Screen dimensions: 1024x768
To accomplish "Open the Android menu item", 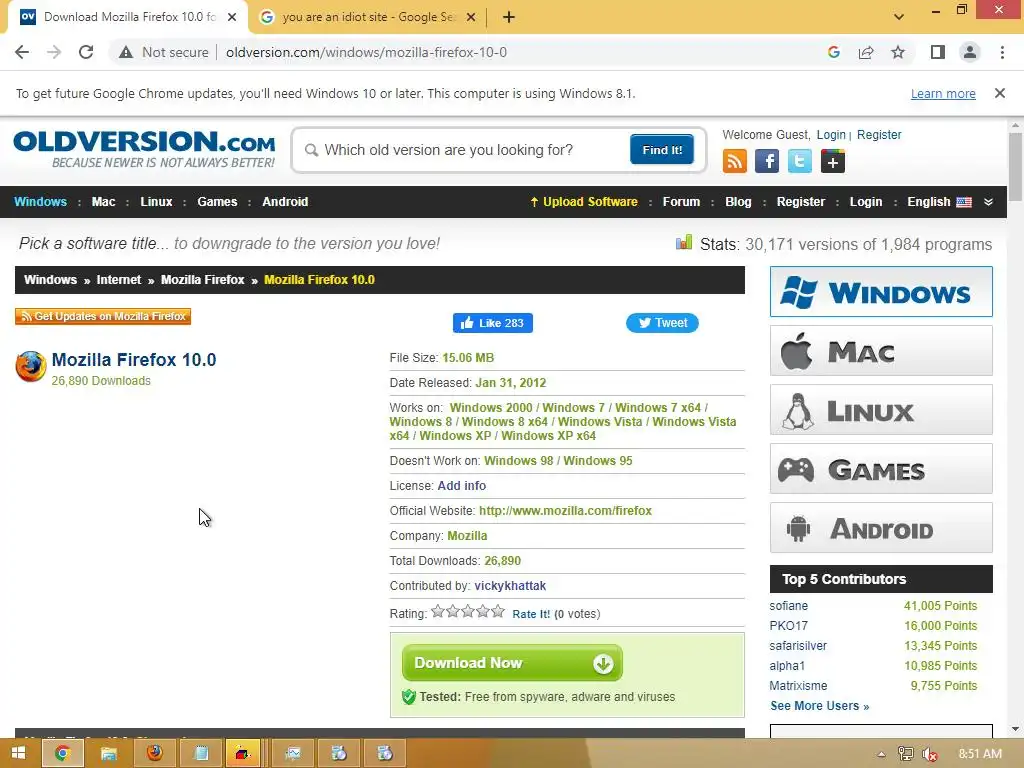I will [285, 202].
